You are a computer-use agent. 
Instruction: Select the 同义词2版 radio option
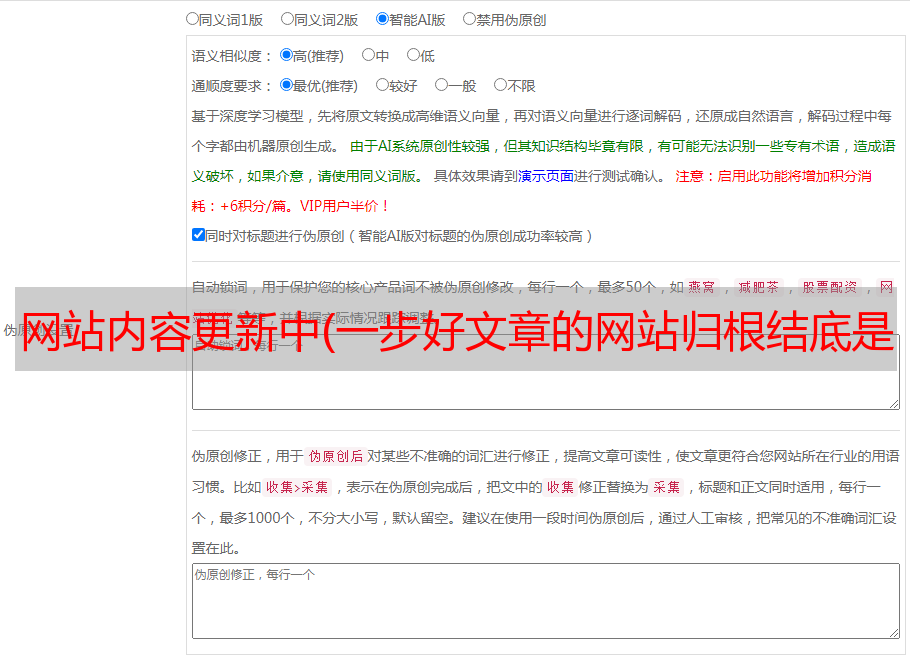coord(287,19)
